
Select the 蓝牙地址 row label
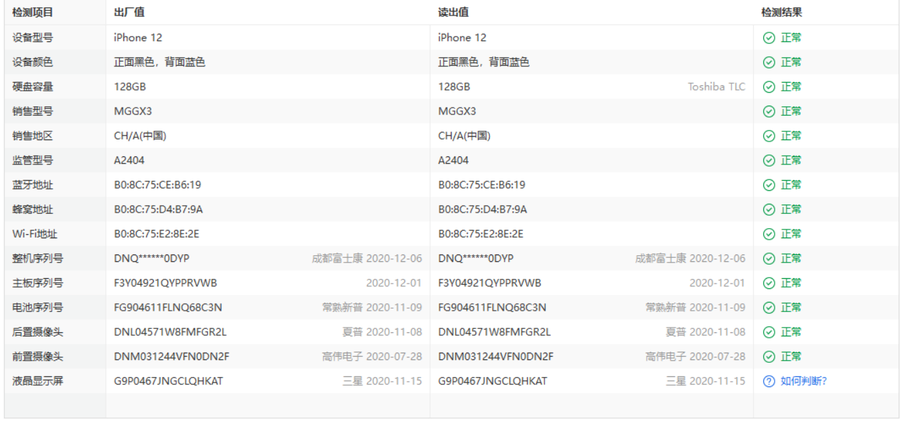33,185
